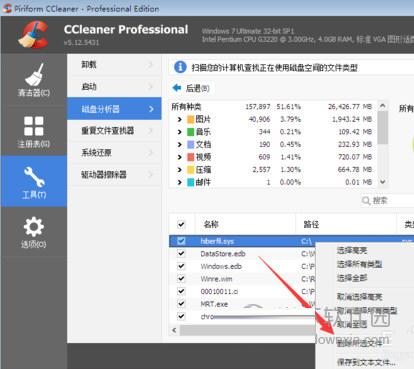Uncheck the chro... file checkbox
The height and width of the screenshot is (369, 414).
pos(181,316)
